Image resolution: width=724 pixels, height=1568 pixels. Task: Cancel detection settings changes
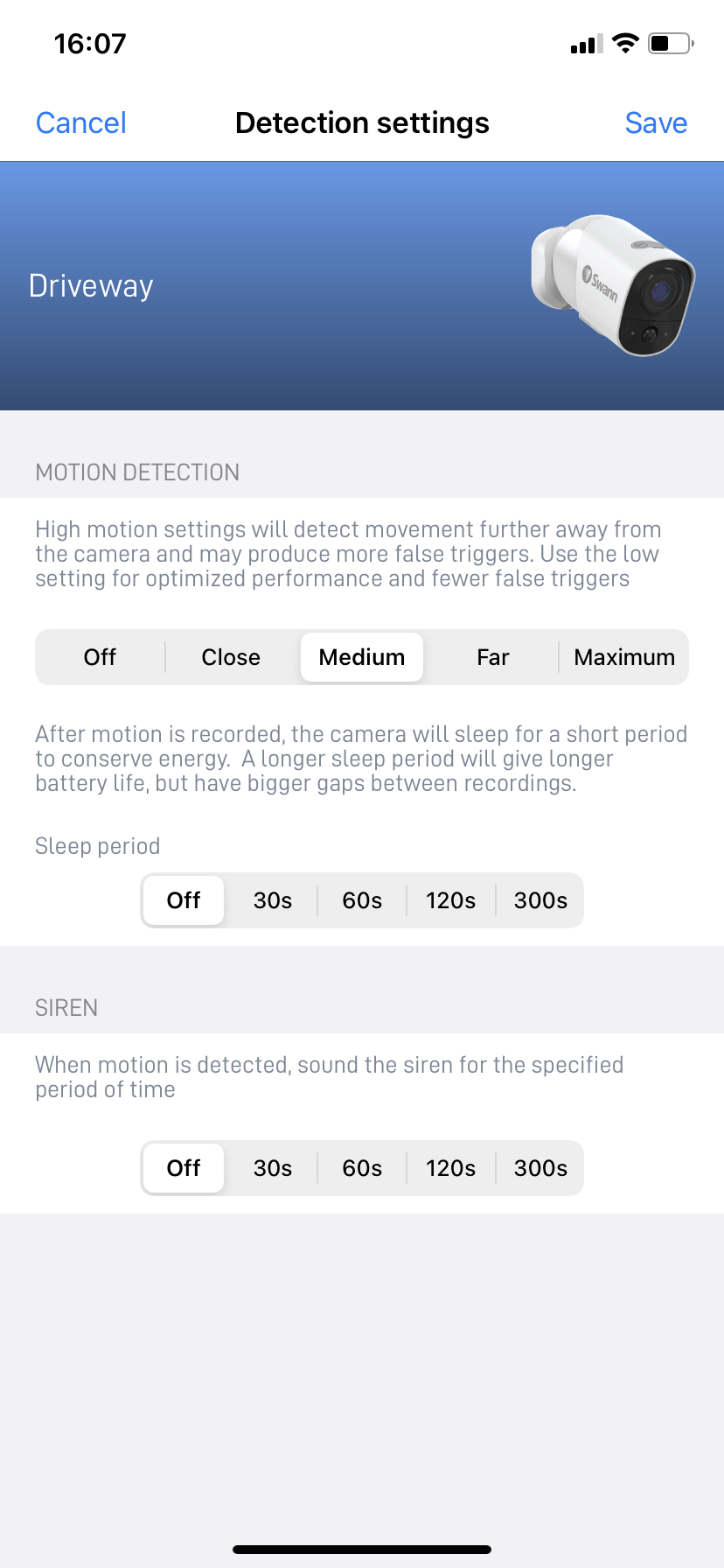tap(81, 123)
